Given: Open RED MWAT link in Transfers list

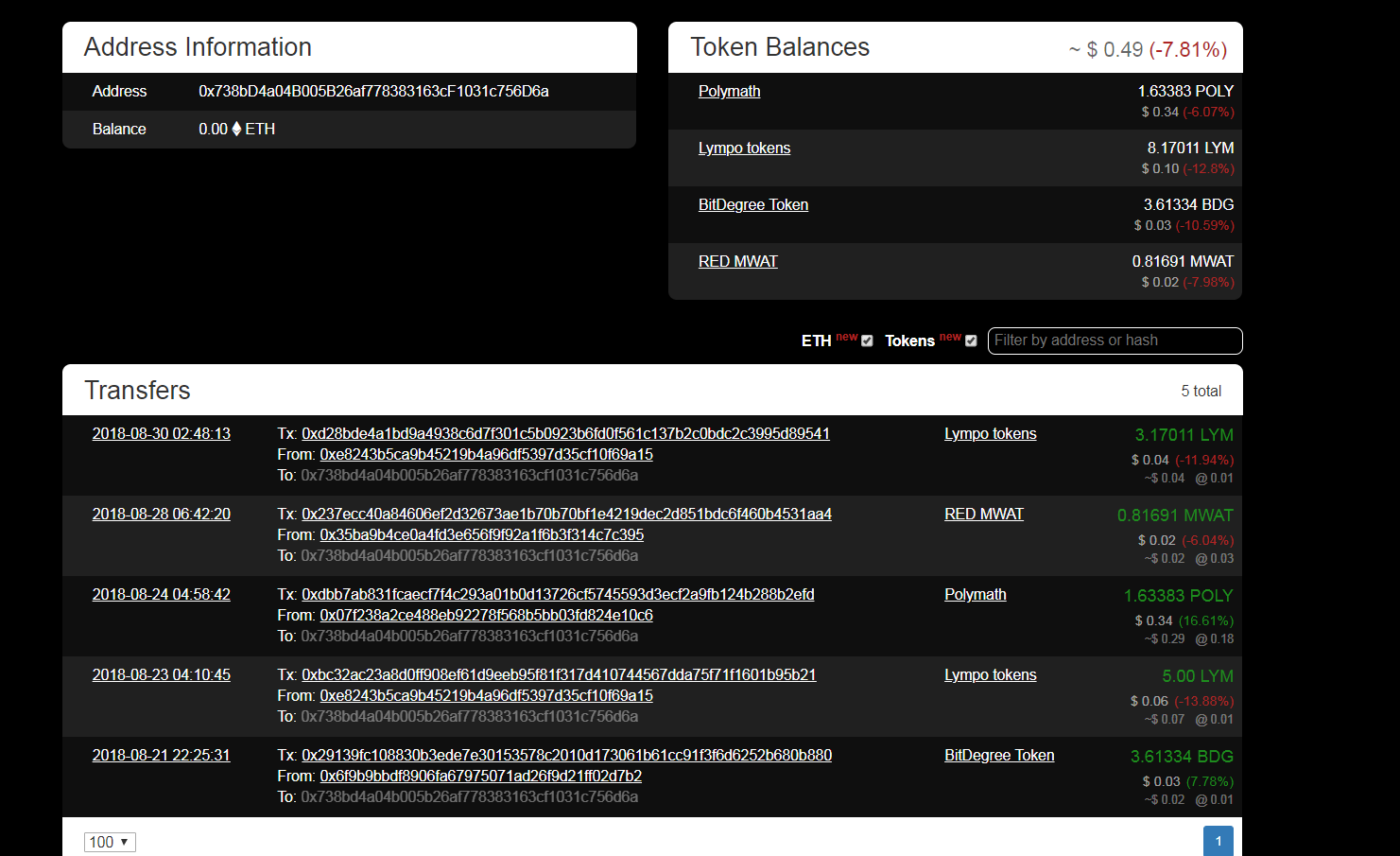Looking at the screenshot, I should tap(983, 515).
